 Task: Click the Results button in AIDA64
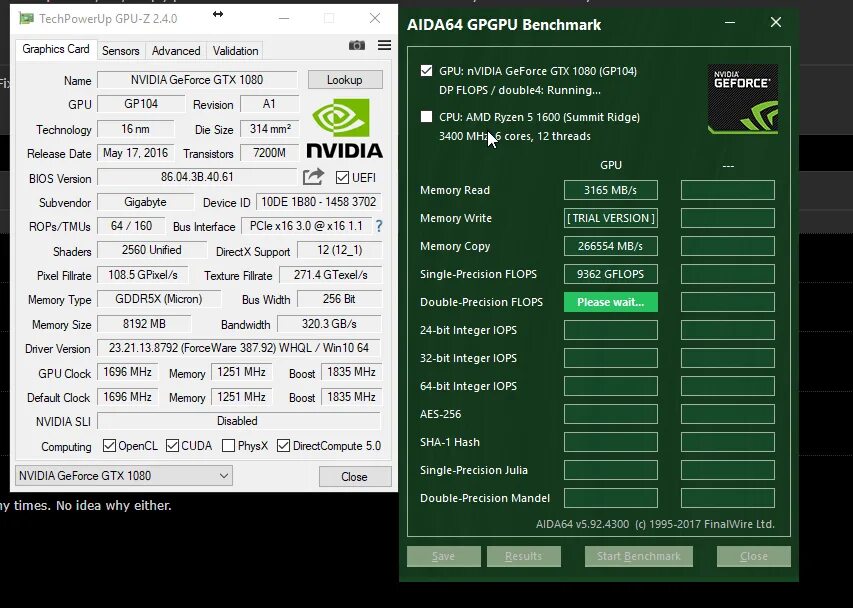pyautogui.click(x=523, y=556)
